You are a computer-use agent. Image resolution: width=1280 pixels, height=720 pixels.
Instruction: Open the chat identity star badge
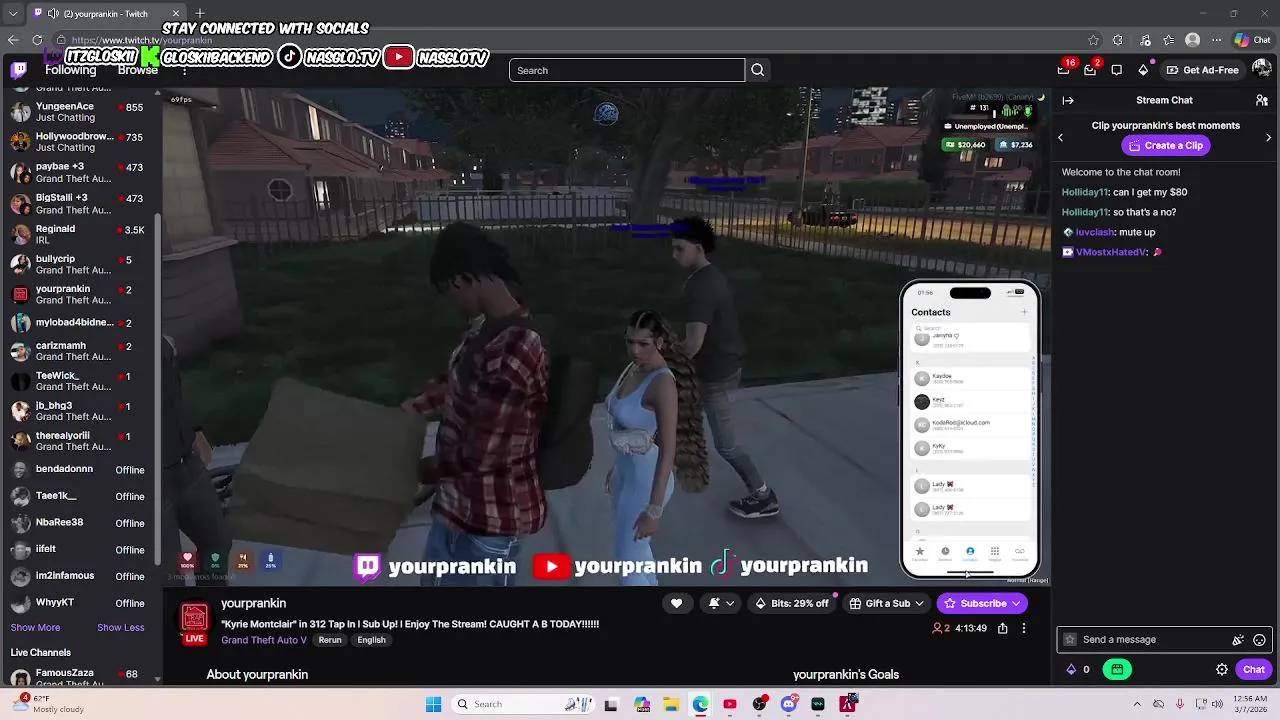1070,639
